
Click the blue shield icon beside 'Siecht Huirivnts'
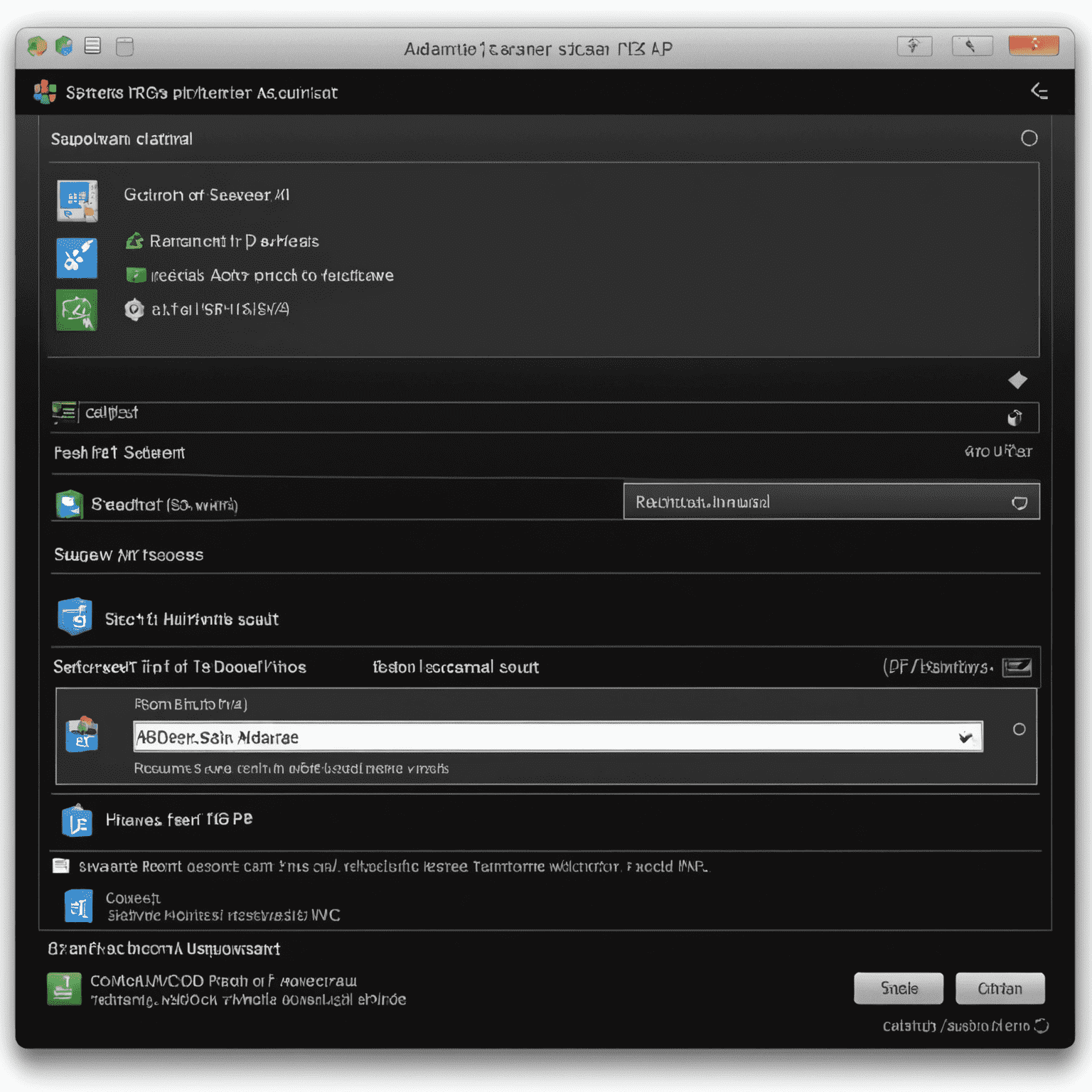click(75, 616)
